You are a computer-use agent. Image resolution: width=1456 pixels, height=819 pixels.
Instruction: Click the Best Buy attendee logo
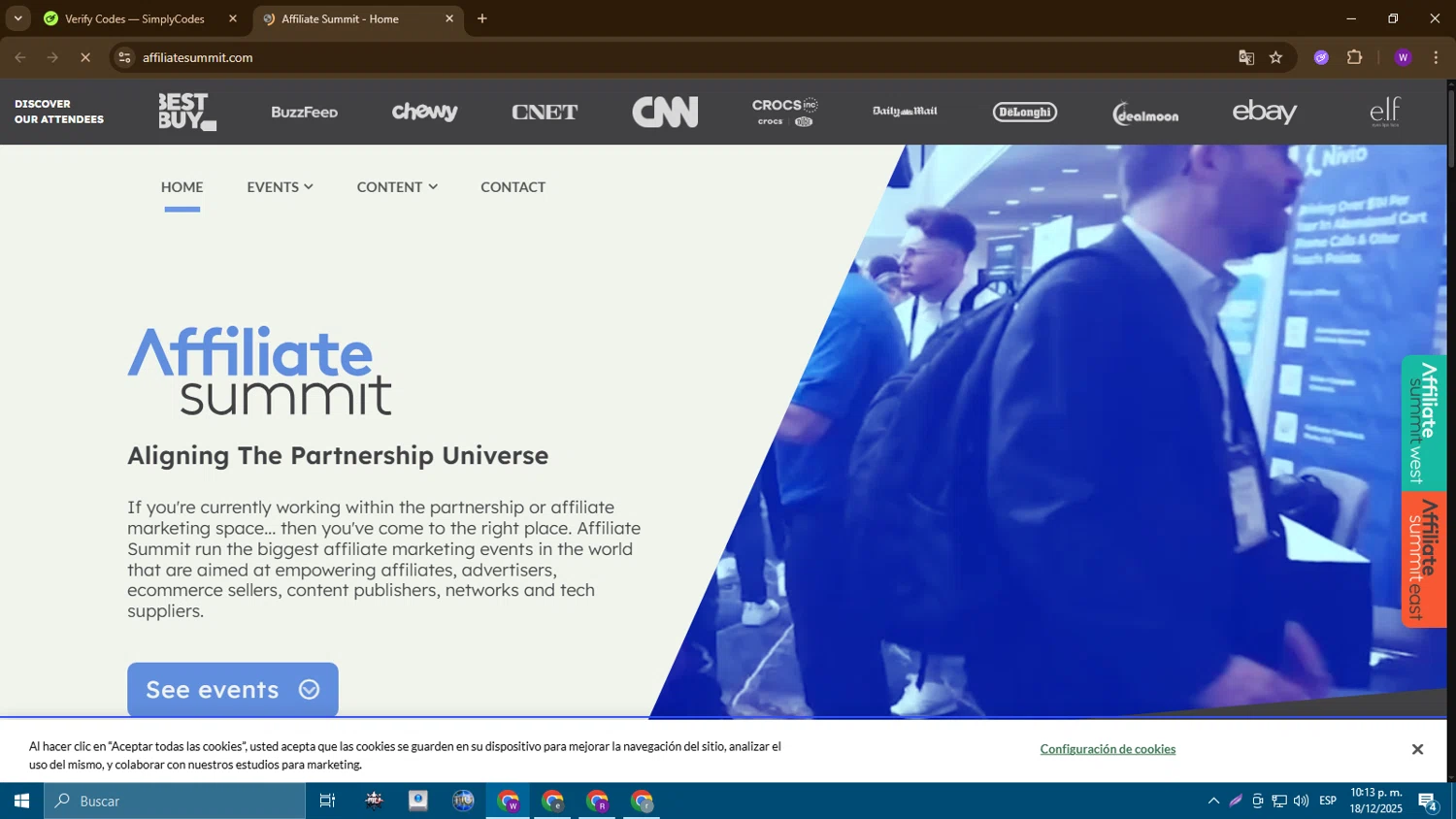[x=187, y=112]
